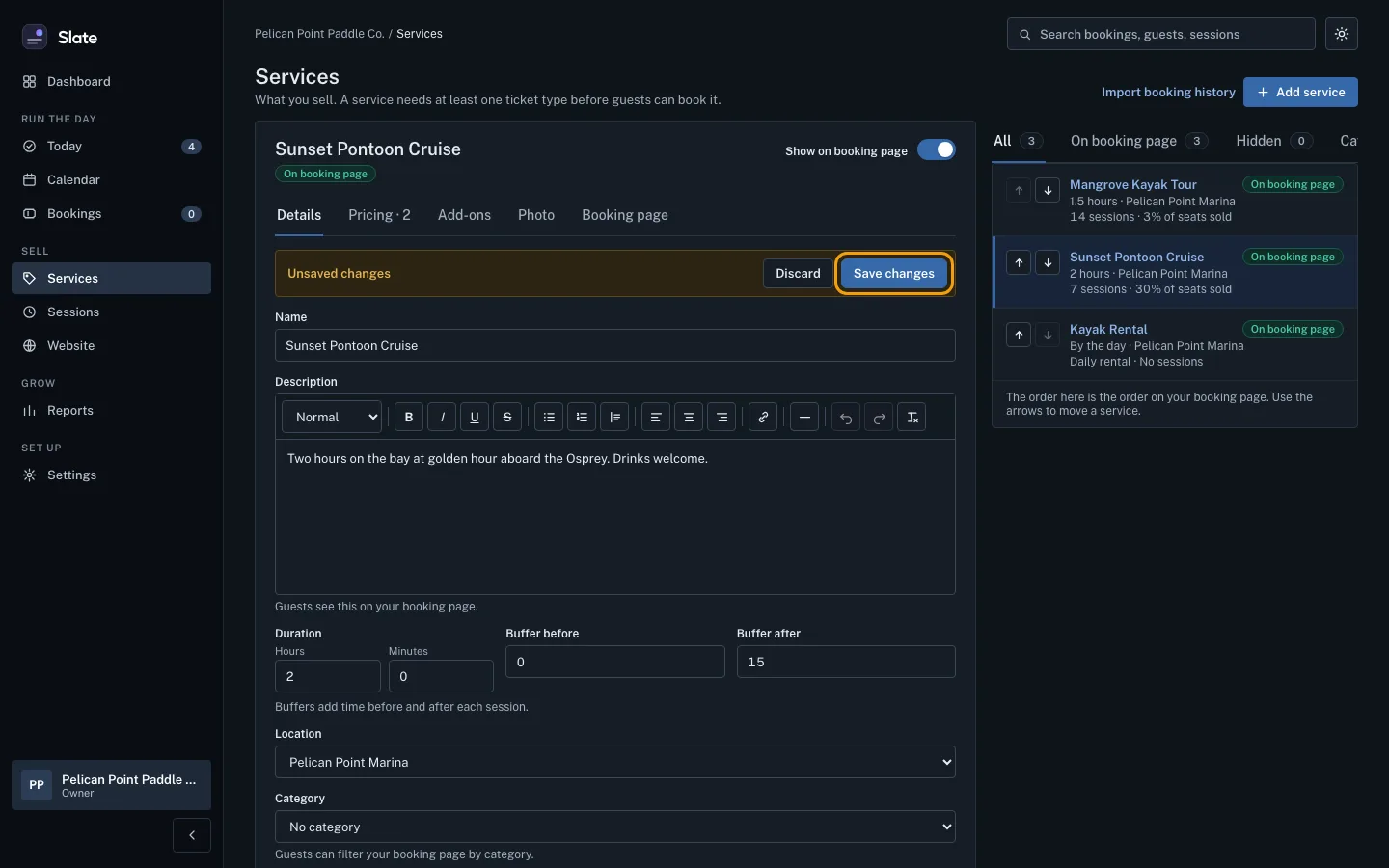This screenshot has height=868, width=1389.
Task: Center-align the description text
Action: click(689, 418)
